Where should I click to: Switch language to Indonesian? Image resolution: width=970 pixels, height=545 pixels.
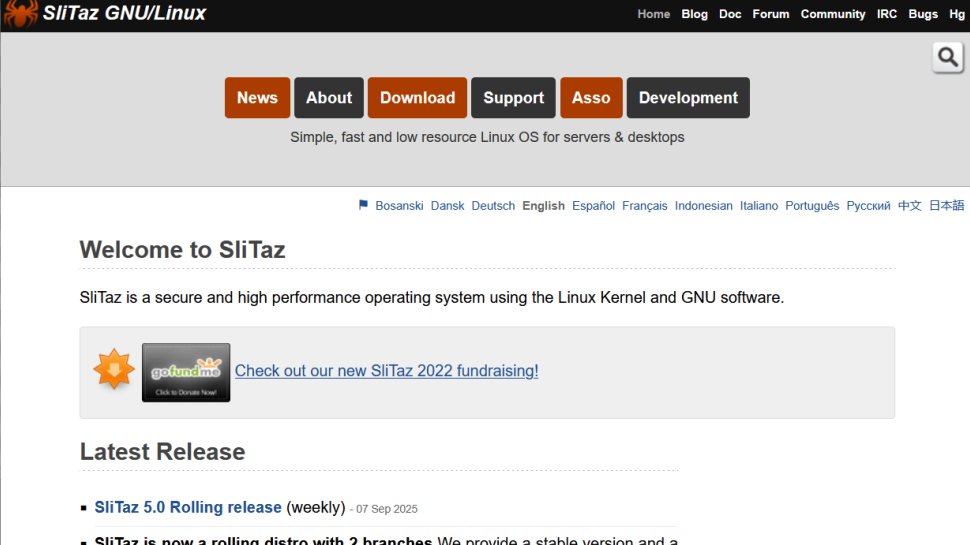point(703,205)
